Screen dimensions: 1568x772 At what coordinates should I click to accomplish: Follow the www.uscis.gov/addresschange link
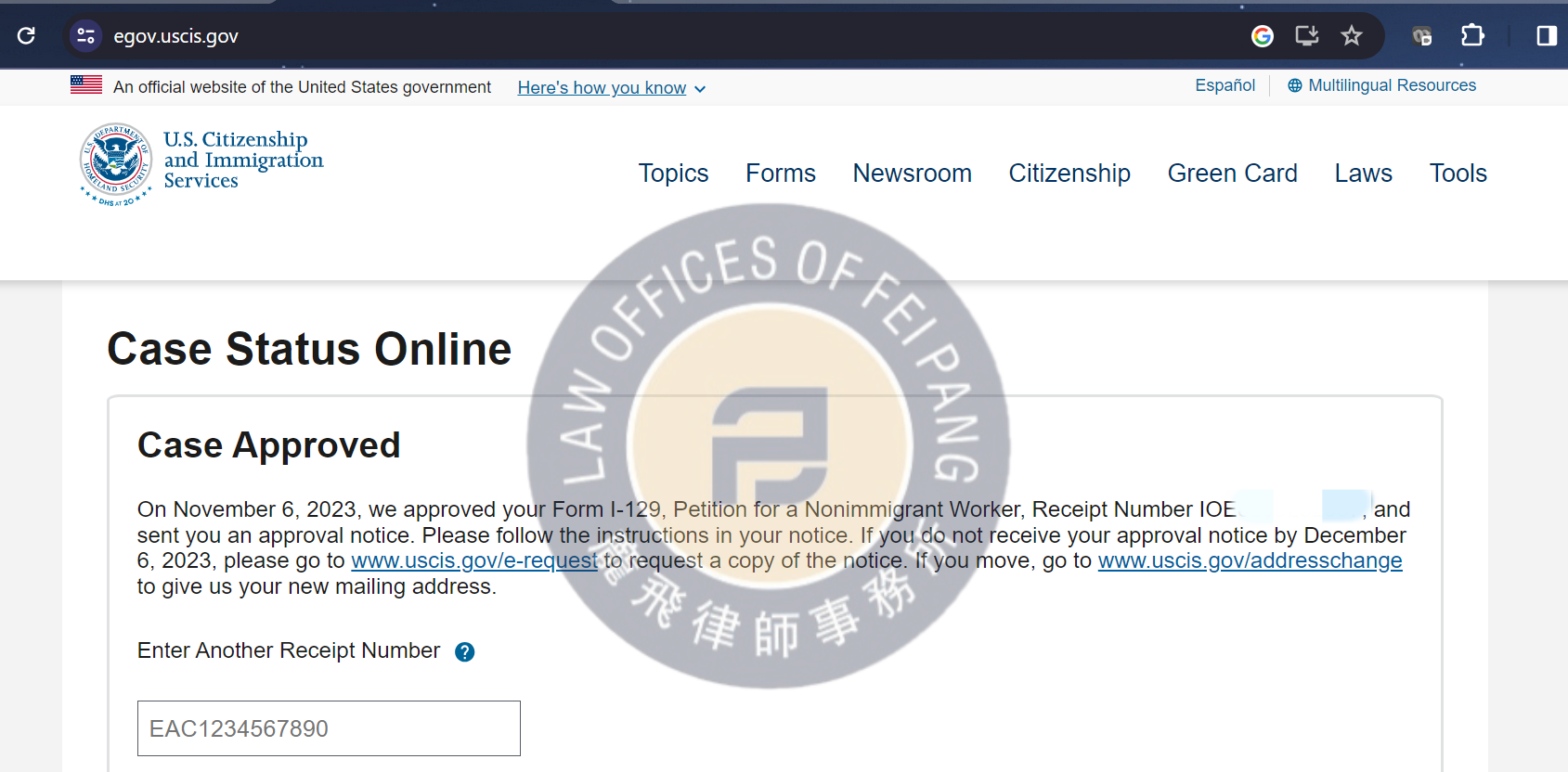coord(1250,561)
